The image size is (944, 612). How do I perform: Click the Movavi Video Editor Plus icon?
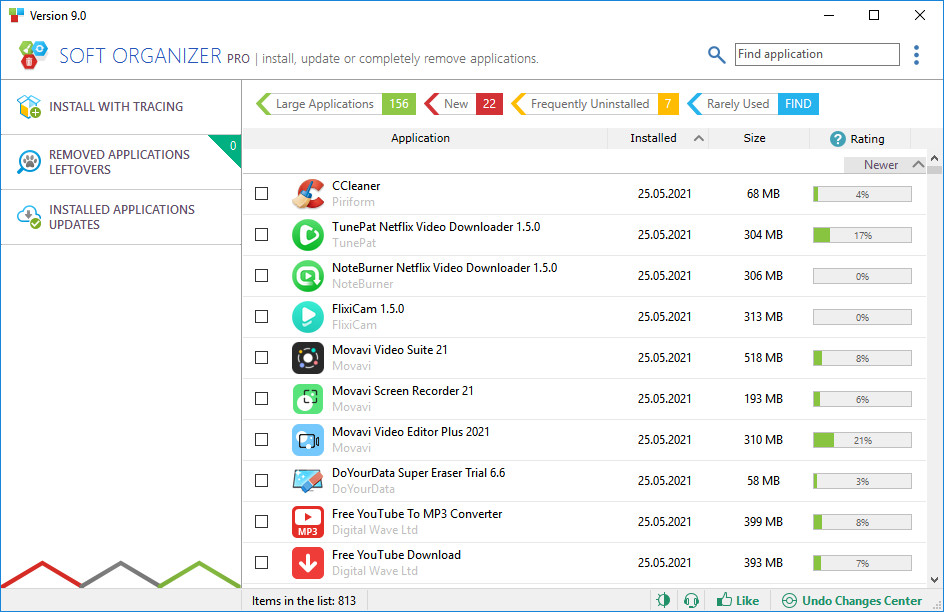pos(308,439)
